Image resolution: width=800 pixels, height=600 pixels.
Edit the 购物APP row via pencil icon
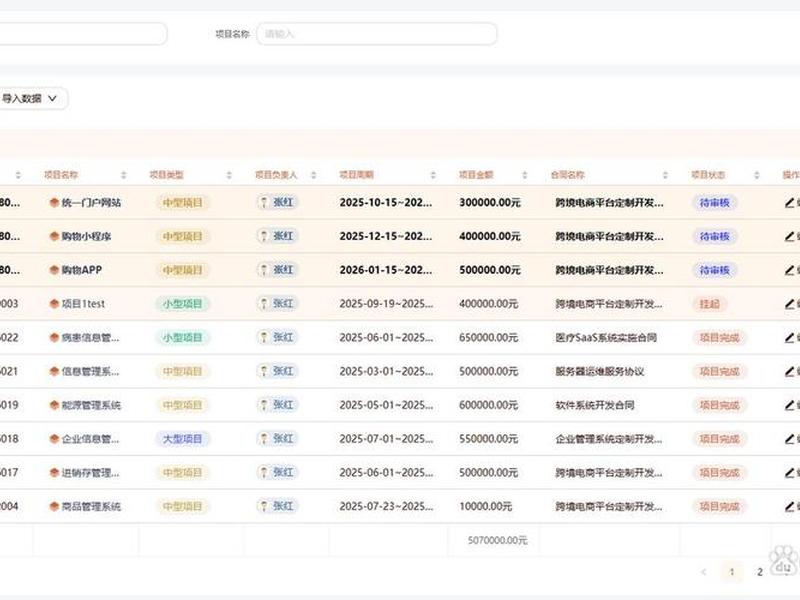point(790,270)
